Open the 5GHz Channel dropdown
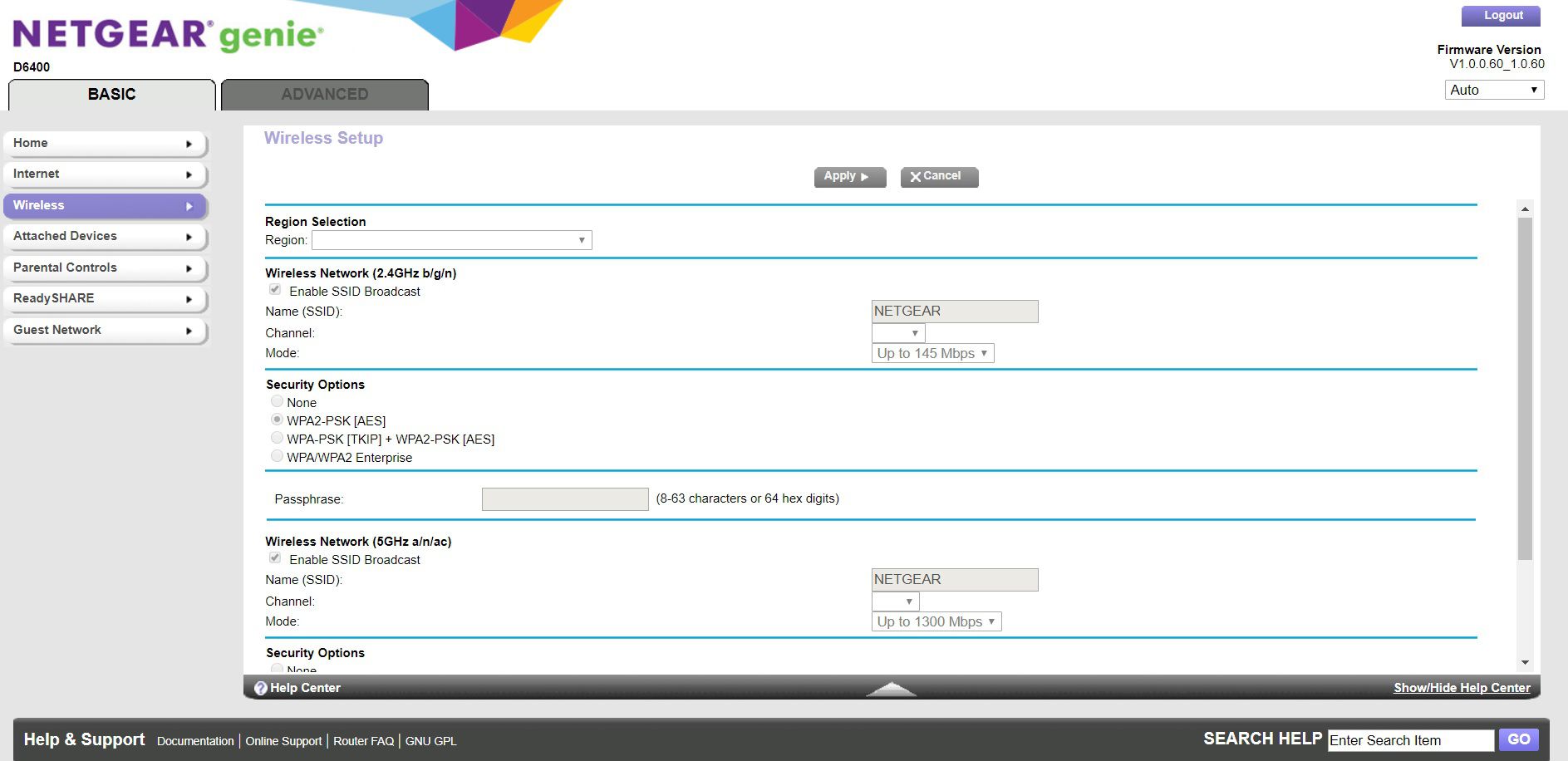The height and width of the screenshot is (761, 1568). 895,601
